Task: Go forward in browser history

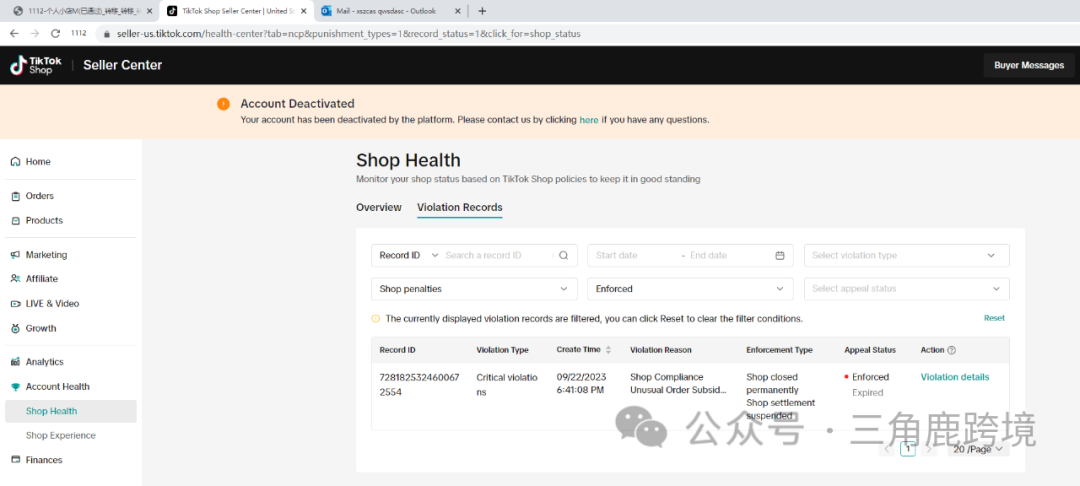Action: (34, 33)
